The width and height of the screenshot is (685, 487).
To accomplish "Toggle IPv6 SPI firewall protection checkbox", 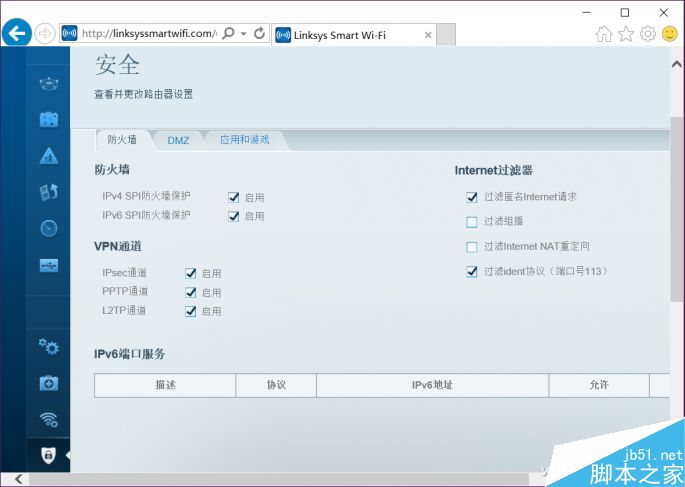I will 234,216.
